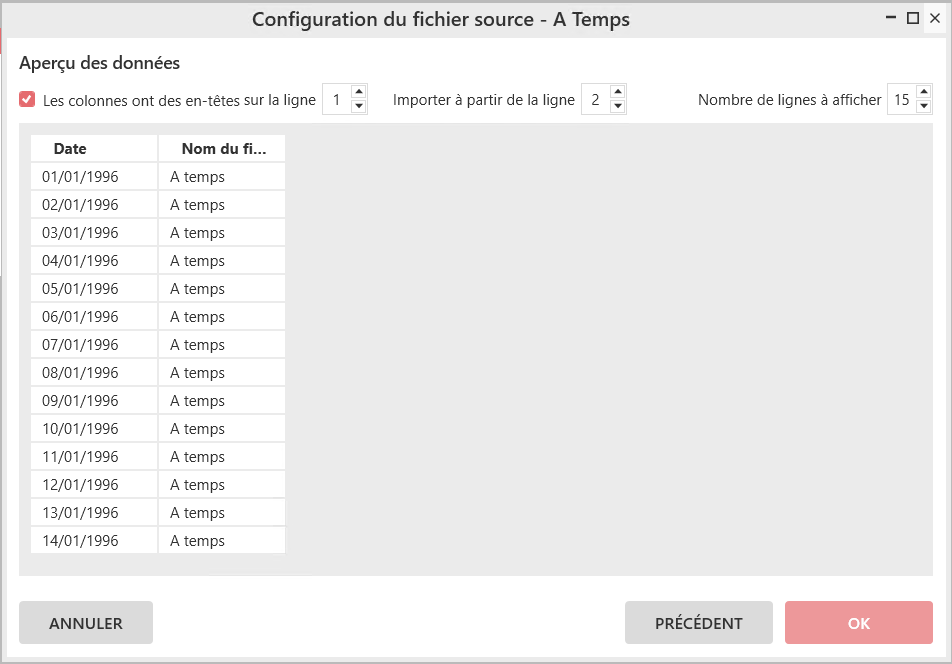This screenshot has width=952, height=664.
Task: Confirm with the OK button
Action: point(858,623)
